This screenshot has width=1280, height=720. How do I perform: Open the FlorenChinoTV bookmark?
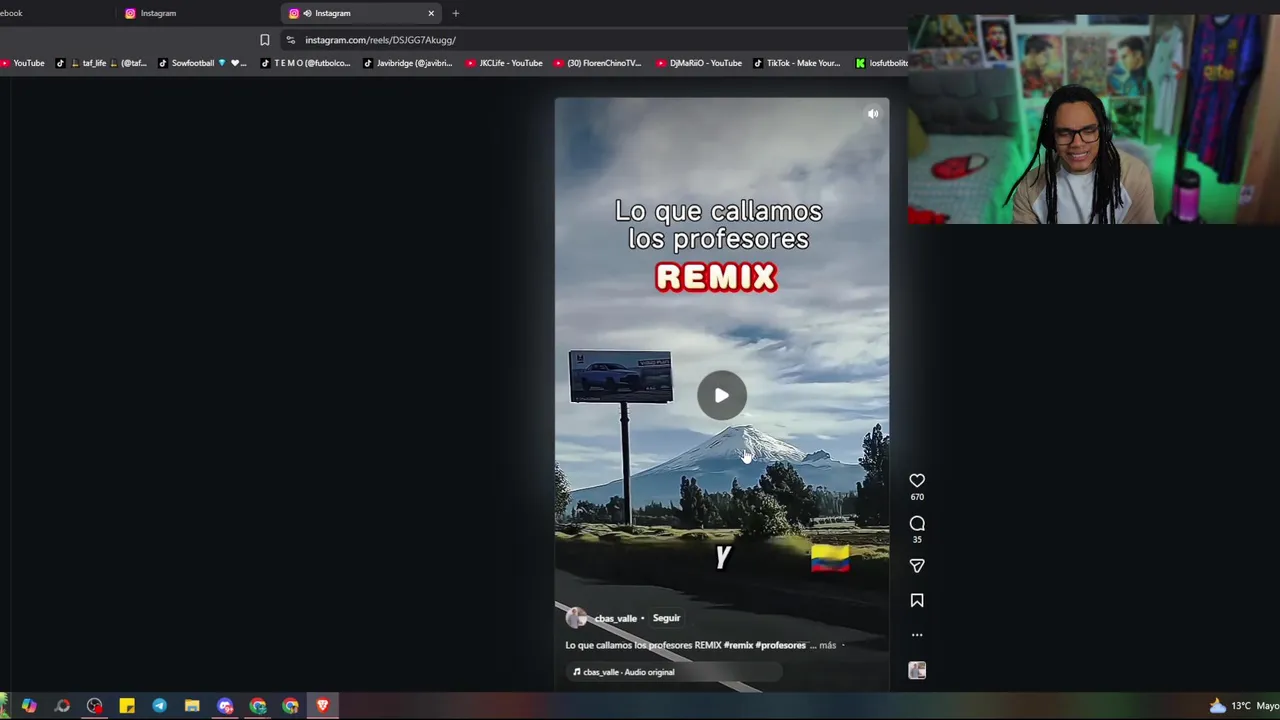597,63
